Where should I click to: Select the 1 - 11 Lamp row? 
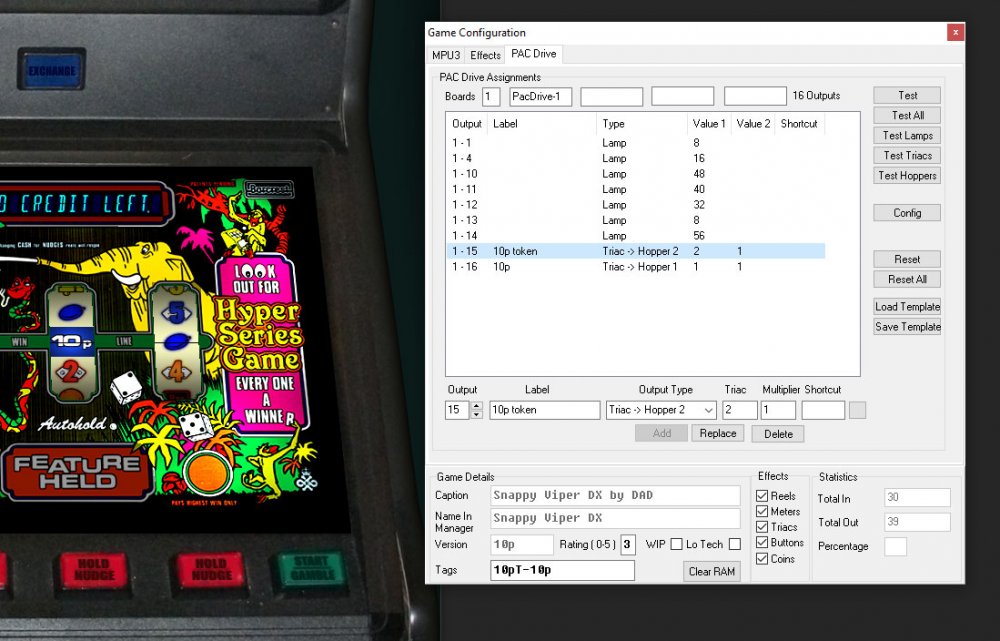pyautogui.click(x=635, y=189)
